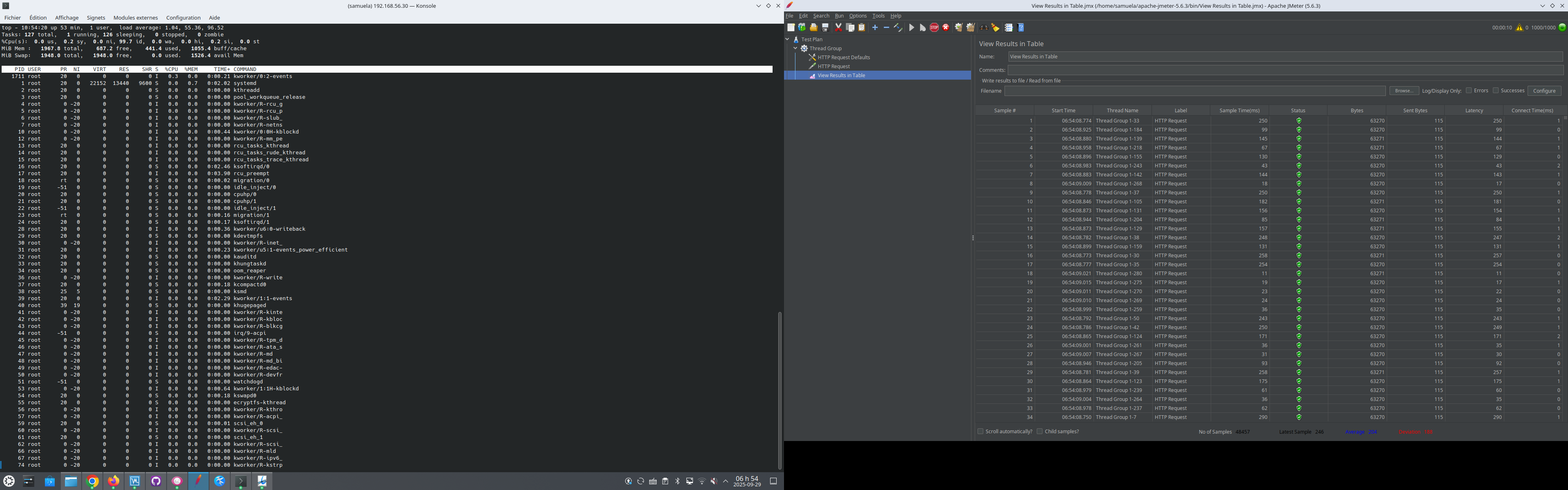Open the Run menu in JMeter

[x=839, y=16]
